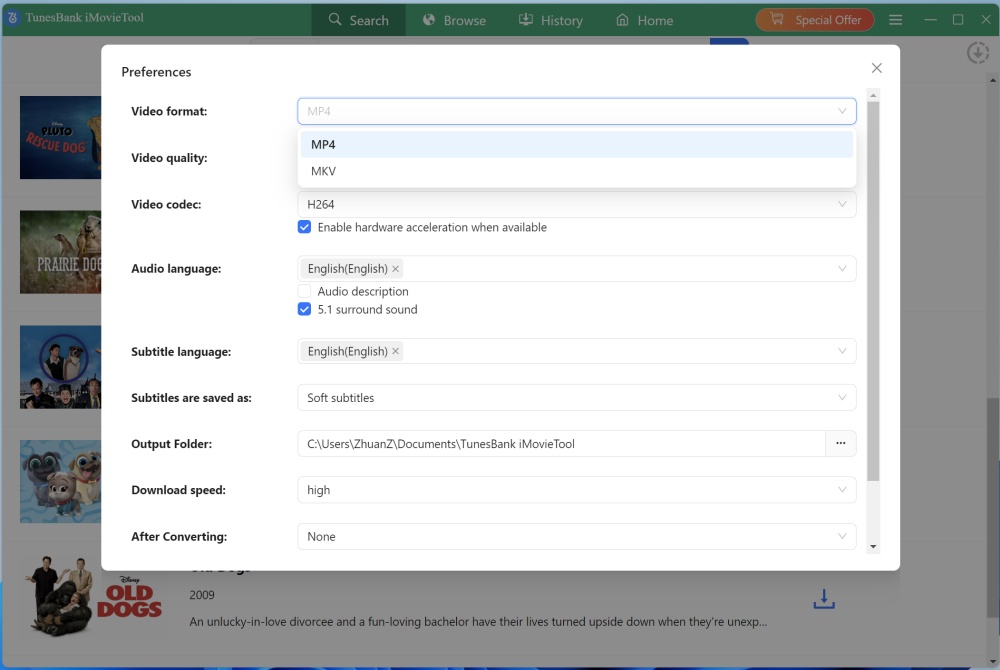Go to the History tab
This screenshot has width=1000, height=670.
[550, 20]
